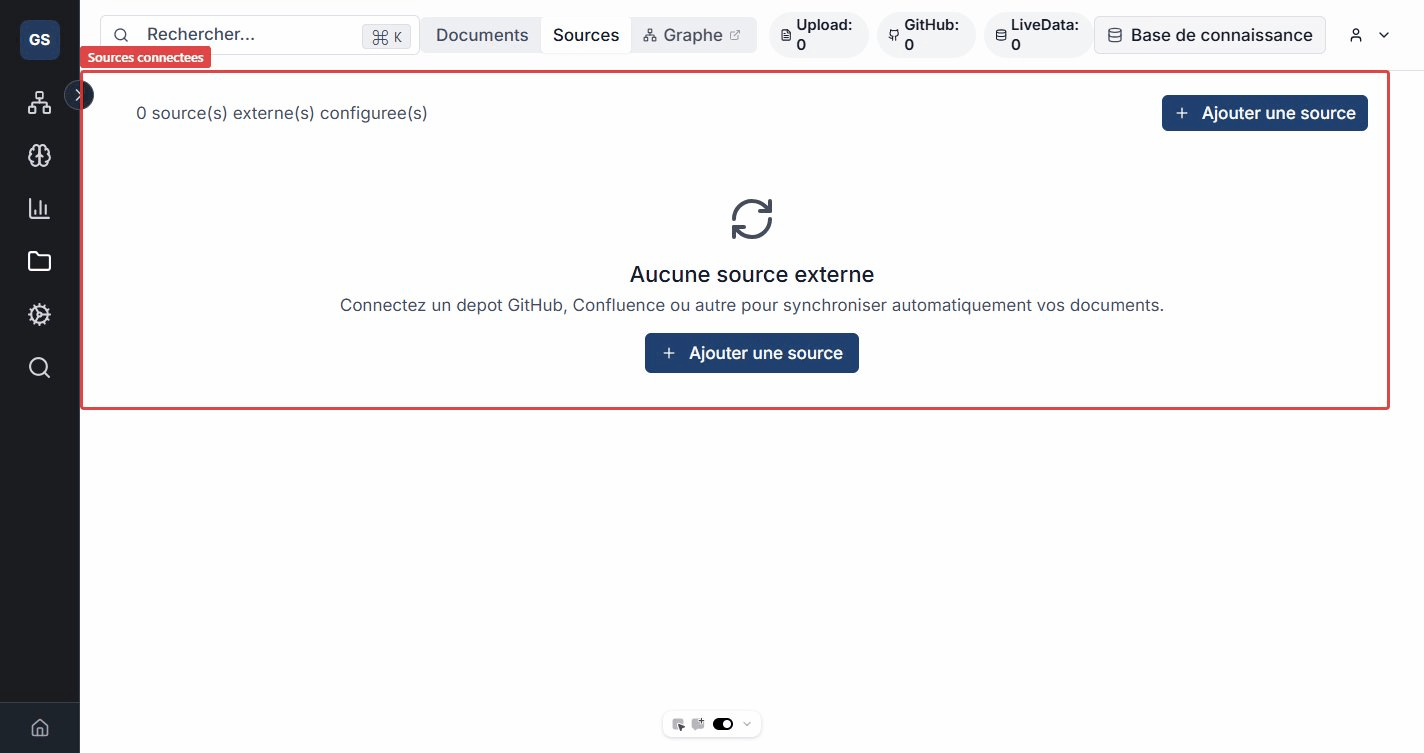Select the graph hierarchy icon in sidebar
Viewport: 1424px width, 753px height.
pos(39,102)
